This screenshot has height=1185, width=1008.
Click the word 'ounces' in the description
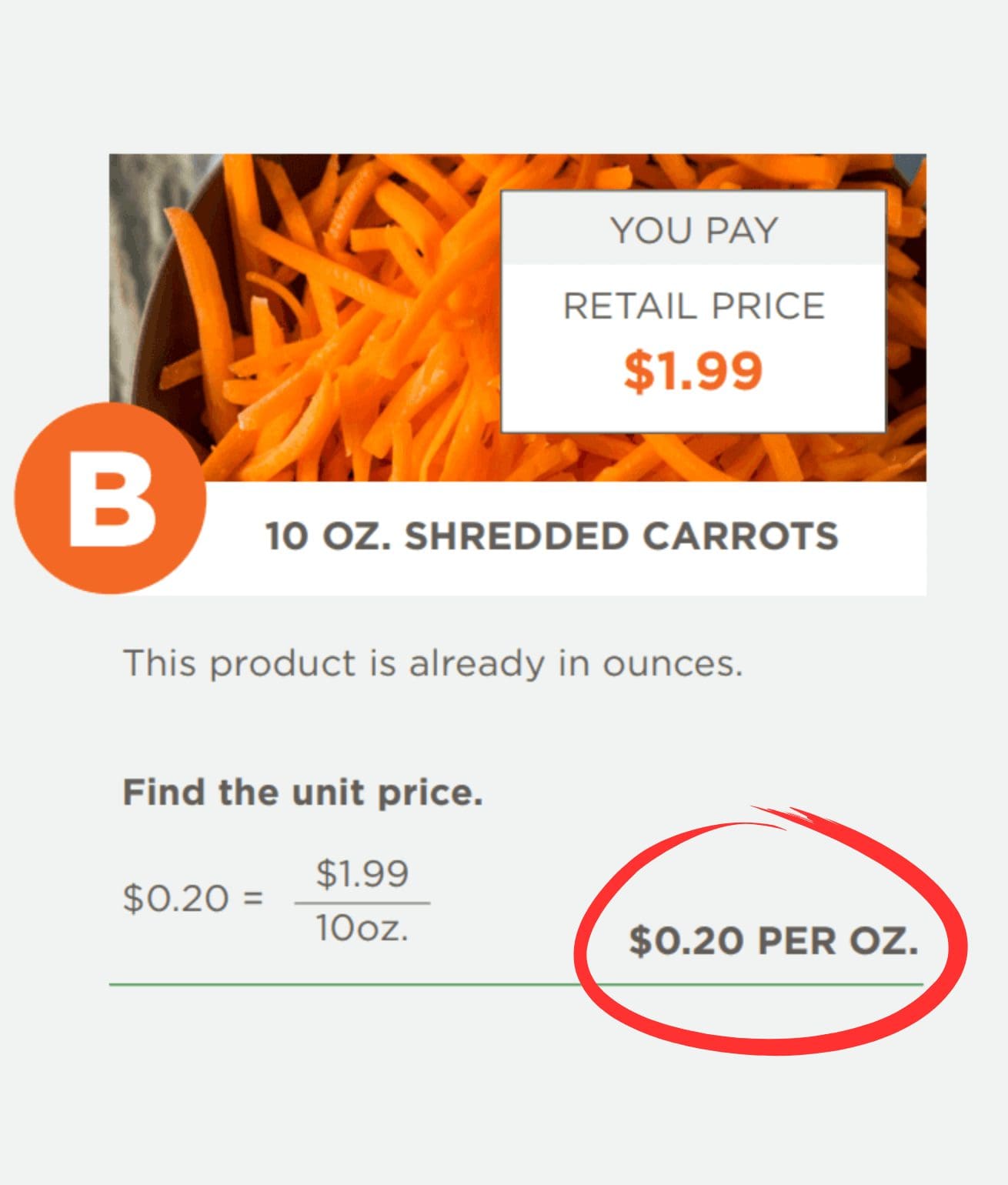point(673,663)
